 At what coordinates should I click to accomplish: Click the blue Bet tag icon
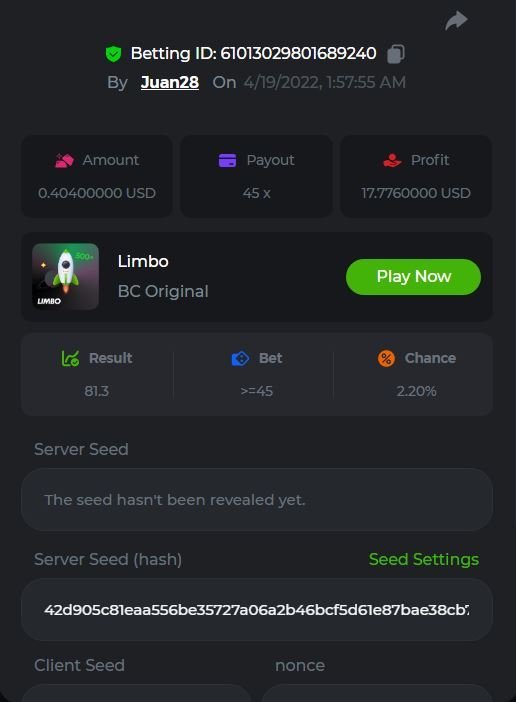[x=240, y=358]
